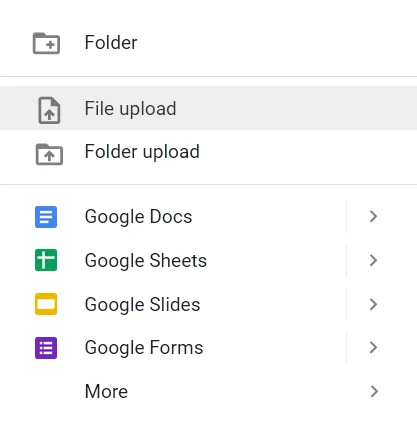Click the File upload icon
The image size is (417, 422).
coord(49,110)
